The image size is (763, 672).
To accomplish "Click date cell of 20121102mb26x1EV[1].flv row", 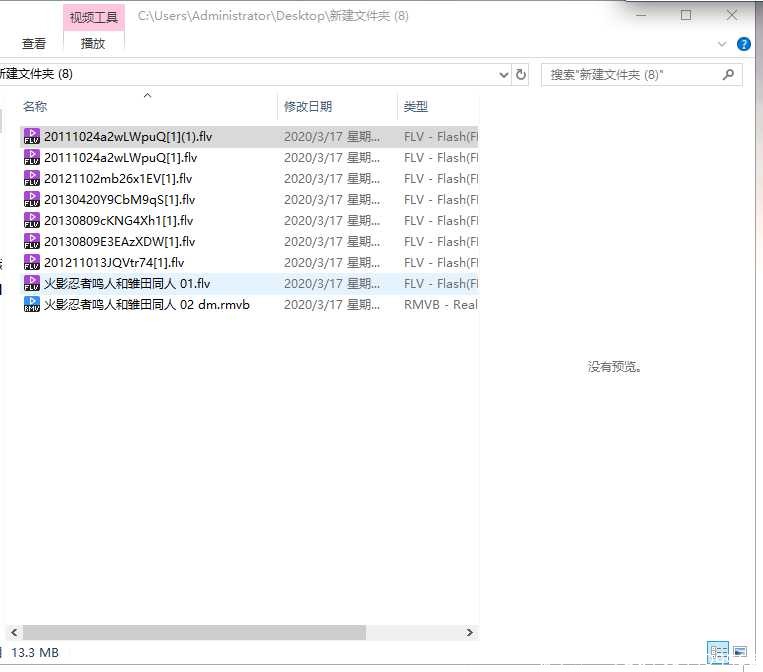I will click(x=332, y=179).
